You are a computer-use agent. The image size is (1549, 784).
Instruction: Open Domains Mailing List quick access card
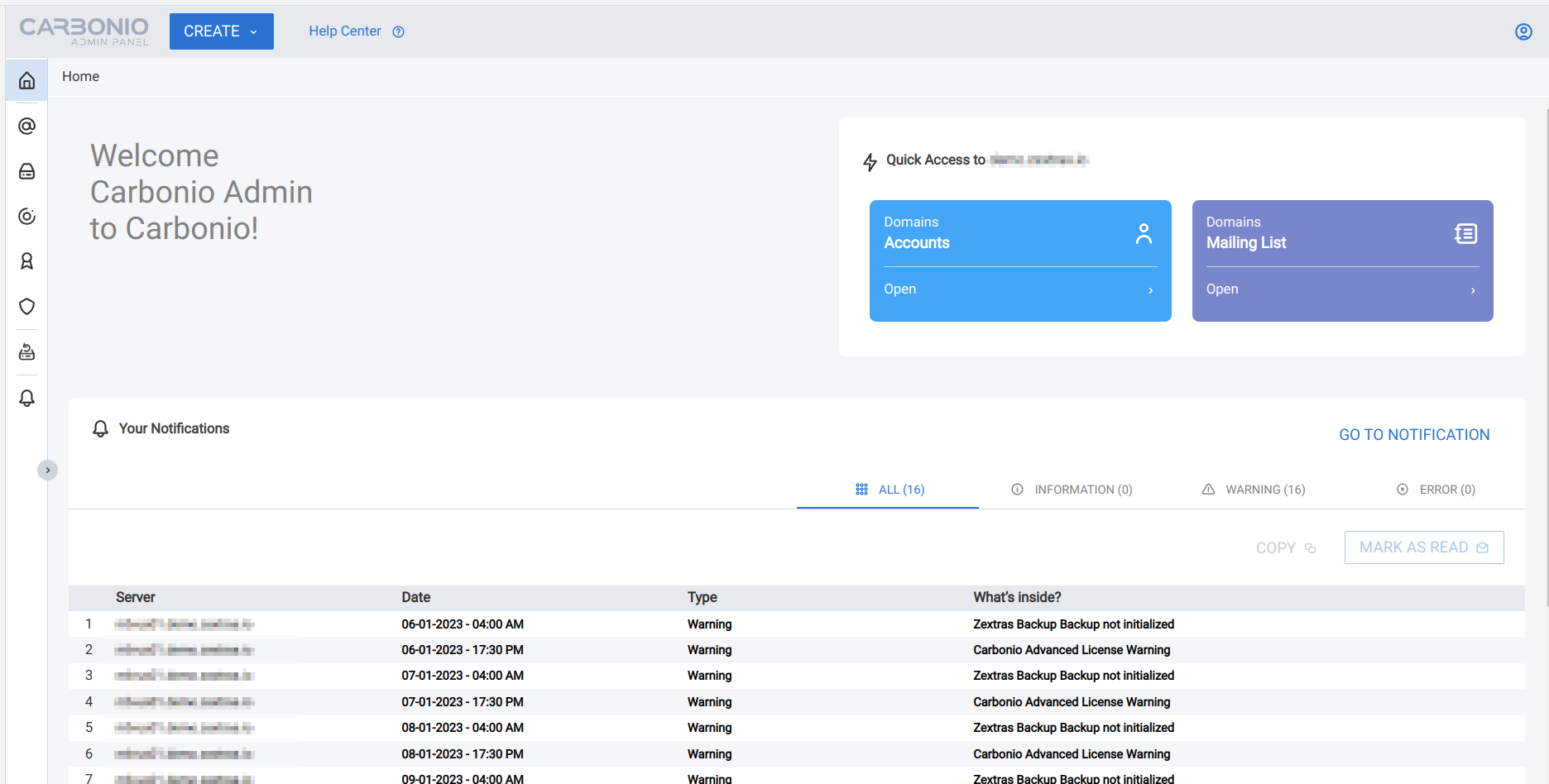(x=1342, y=261)
